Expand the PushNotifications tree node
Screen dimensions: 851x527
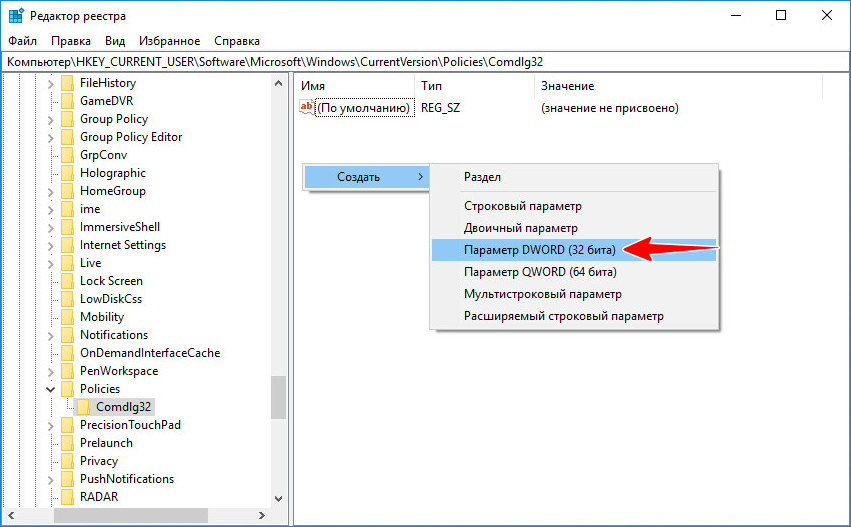click(x=50, y=480)
